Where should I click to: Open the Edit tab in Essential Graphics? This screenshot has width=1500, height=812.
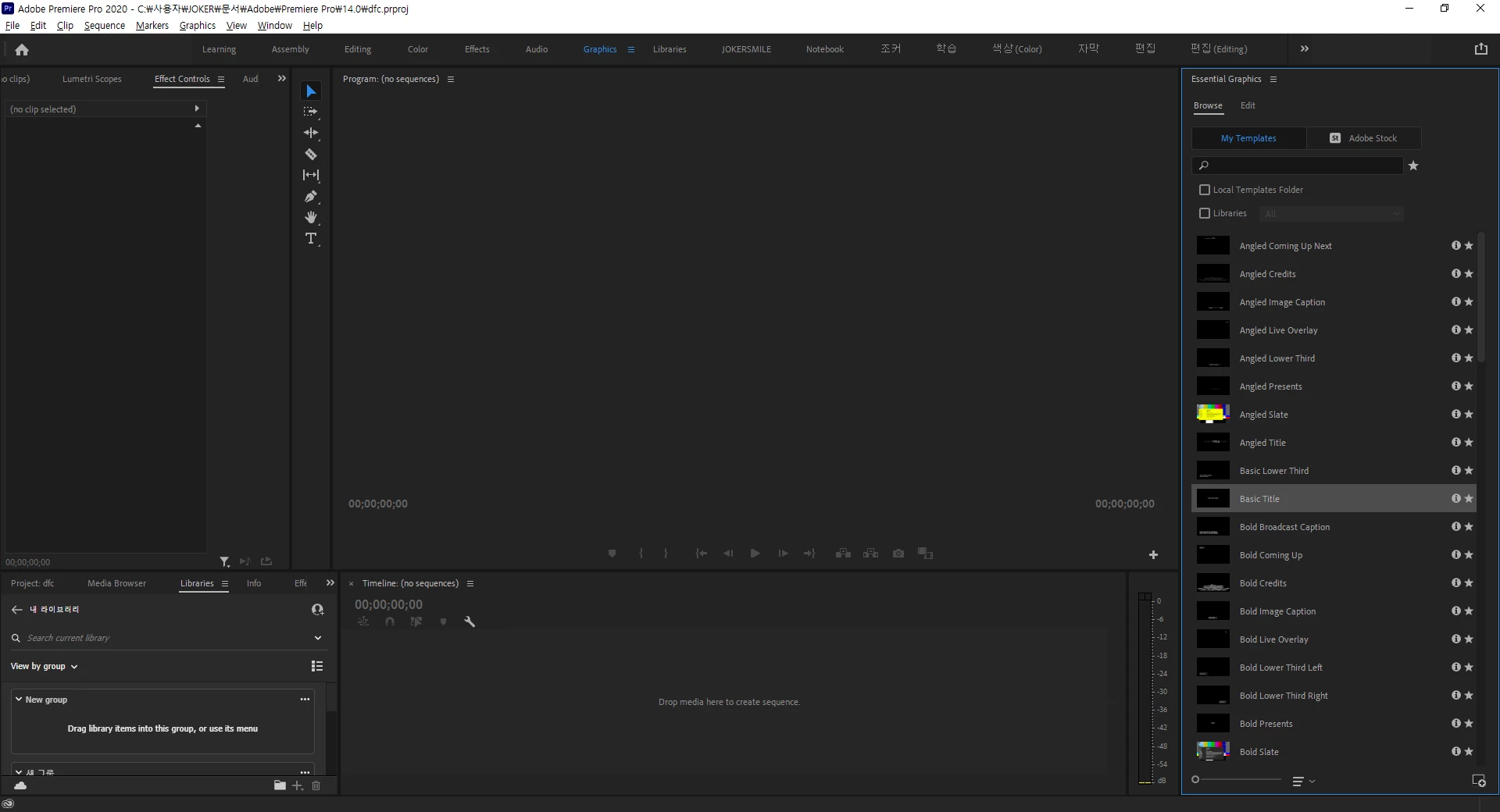1248,105
